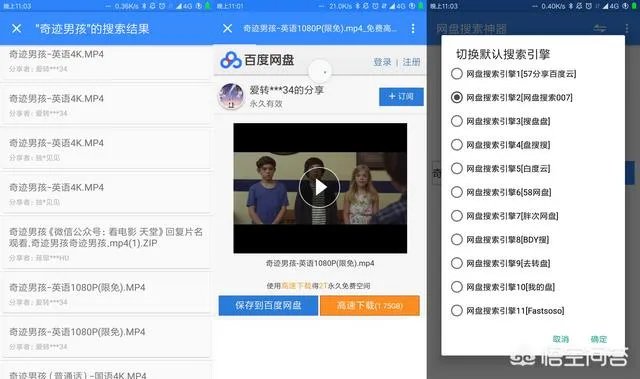Click the share page title in the header
Screen dimensions: 640x379
[x=320, y=29]
